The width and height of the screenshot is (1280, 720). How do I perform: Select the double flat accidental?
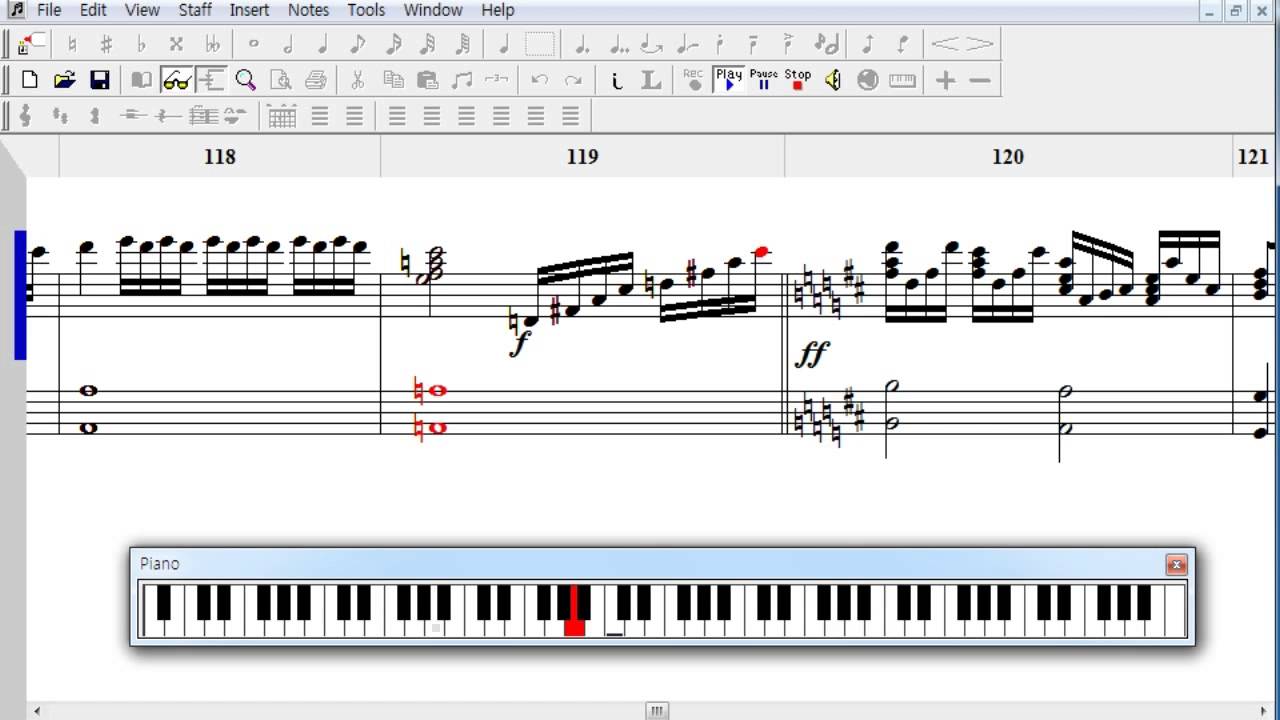coord(212,44)
